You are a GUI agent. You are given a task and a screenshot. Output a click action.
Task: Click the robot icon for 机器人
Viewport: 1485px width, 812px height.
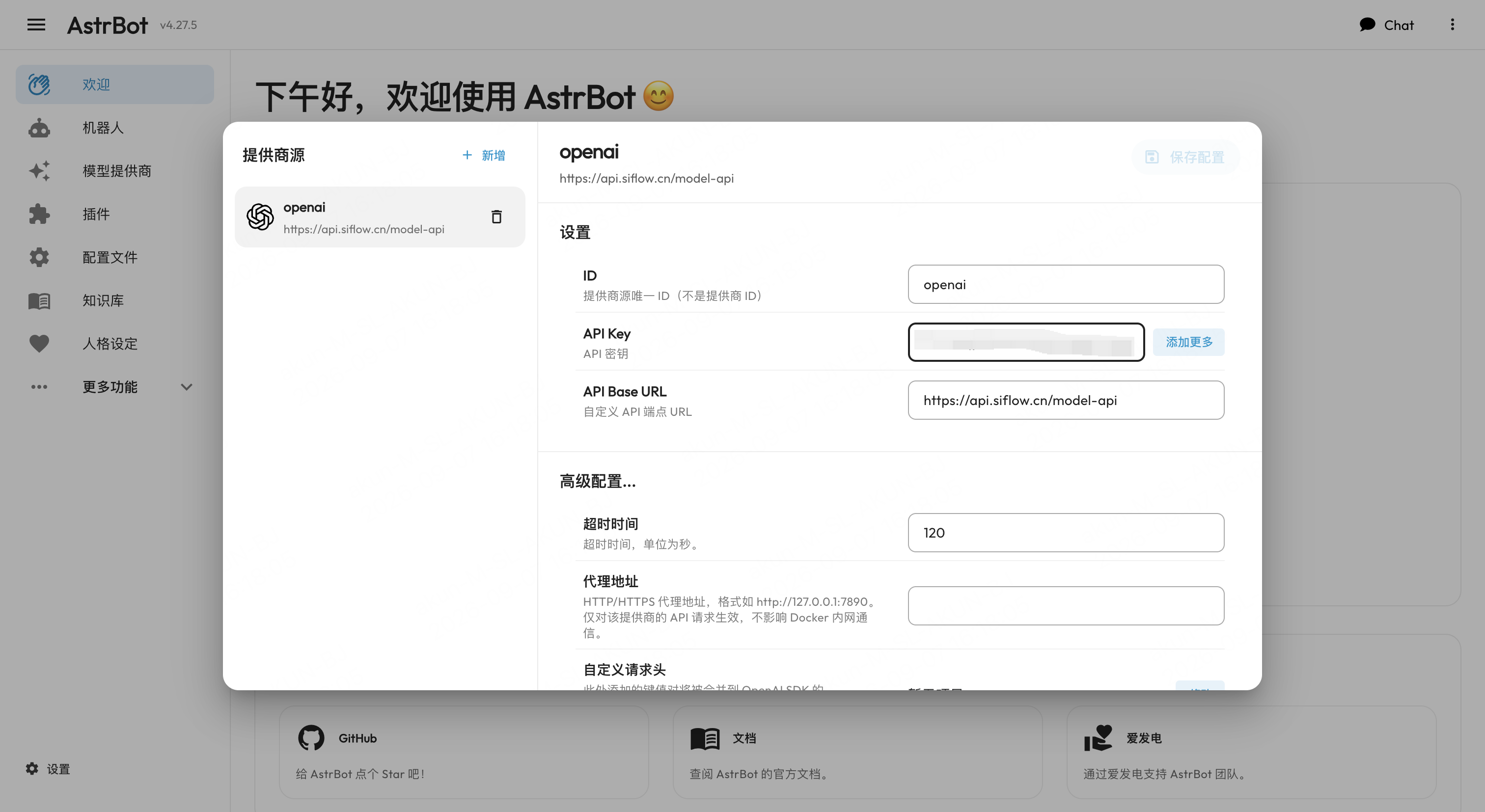39,128
